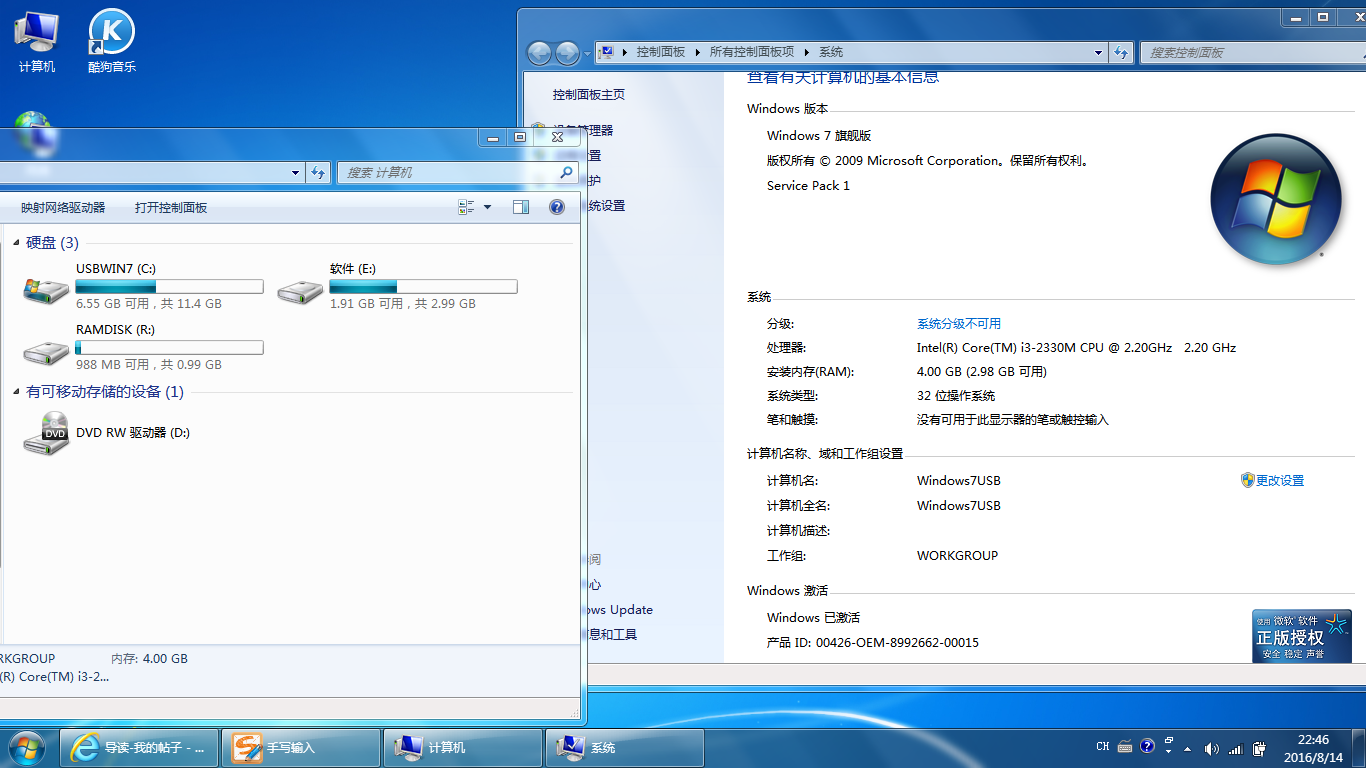The width and height of the screenshot is (1366, 768).
Task: Open the 系统分级不可用 link
Action: pos(959,324)
